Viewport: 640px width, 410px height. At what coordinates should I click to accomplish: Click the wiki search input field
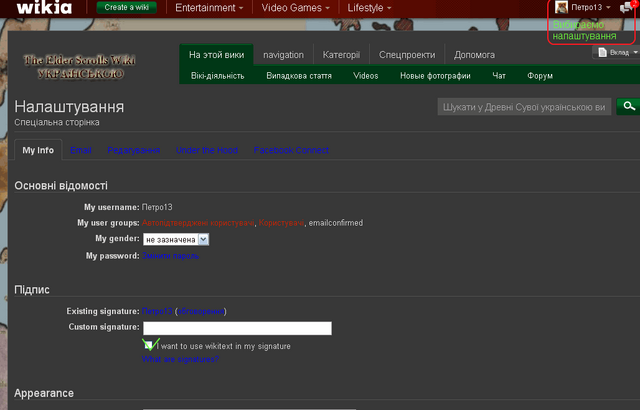(524, 107)
